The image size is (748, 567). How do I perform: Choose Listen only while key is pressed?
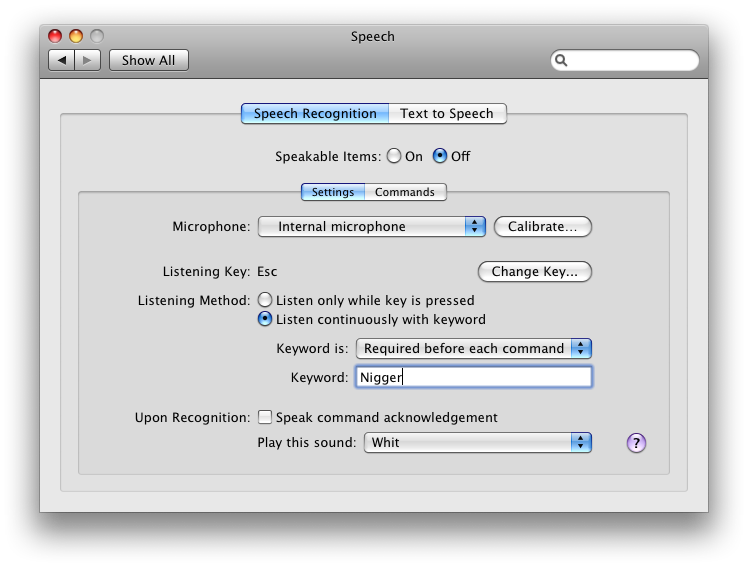(265, 300)
